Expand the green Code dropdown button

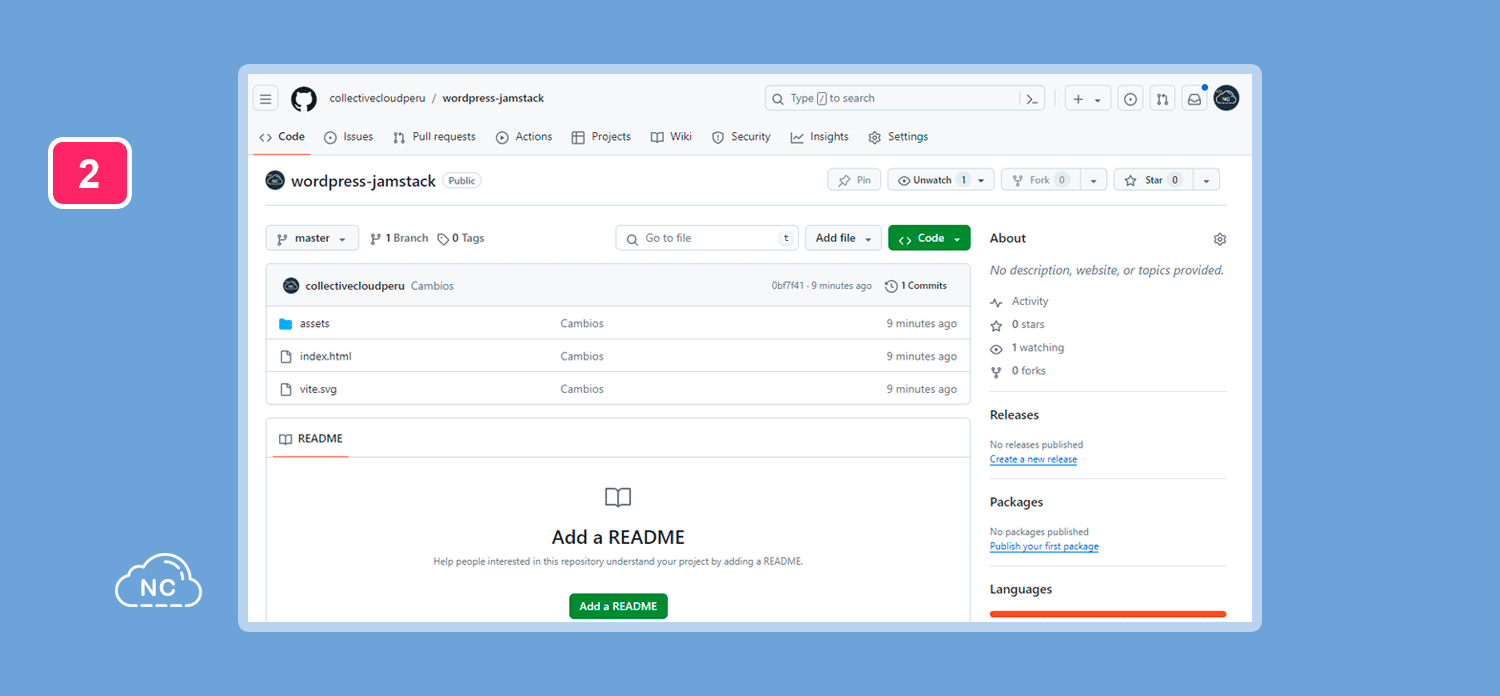click(929, 238)
